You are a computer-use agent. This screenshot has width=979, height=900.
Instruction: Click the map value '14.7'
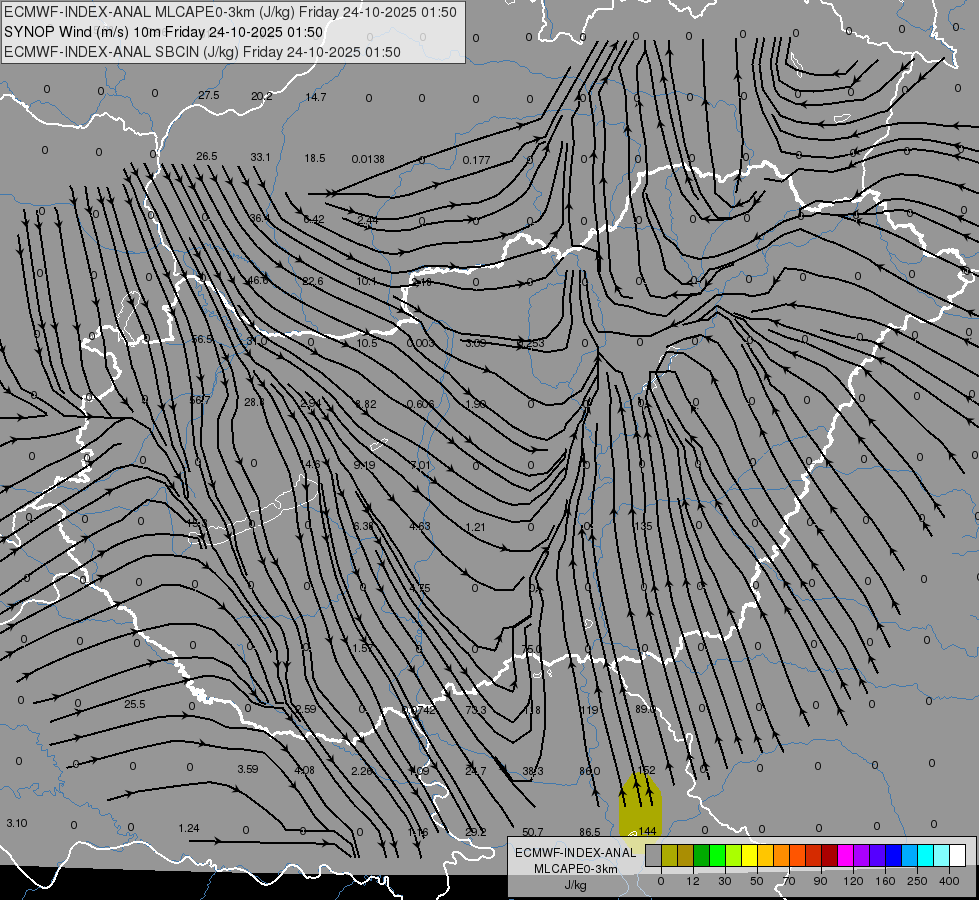(x=316, y=97)
